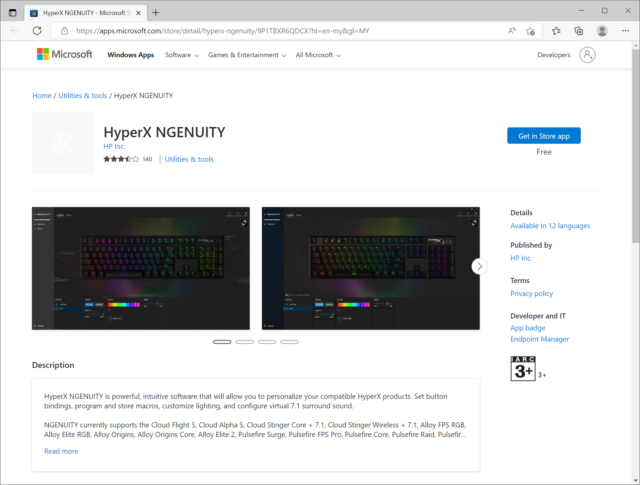Click Get in Store app button

pos(544,136)
